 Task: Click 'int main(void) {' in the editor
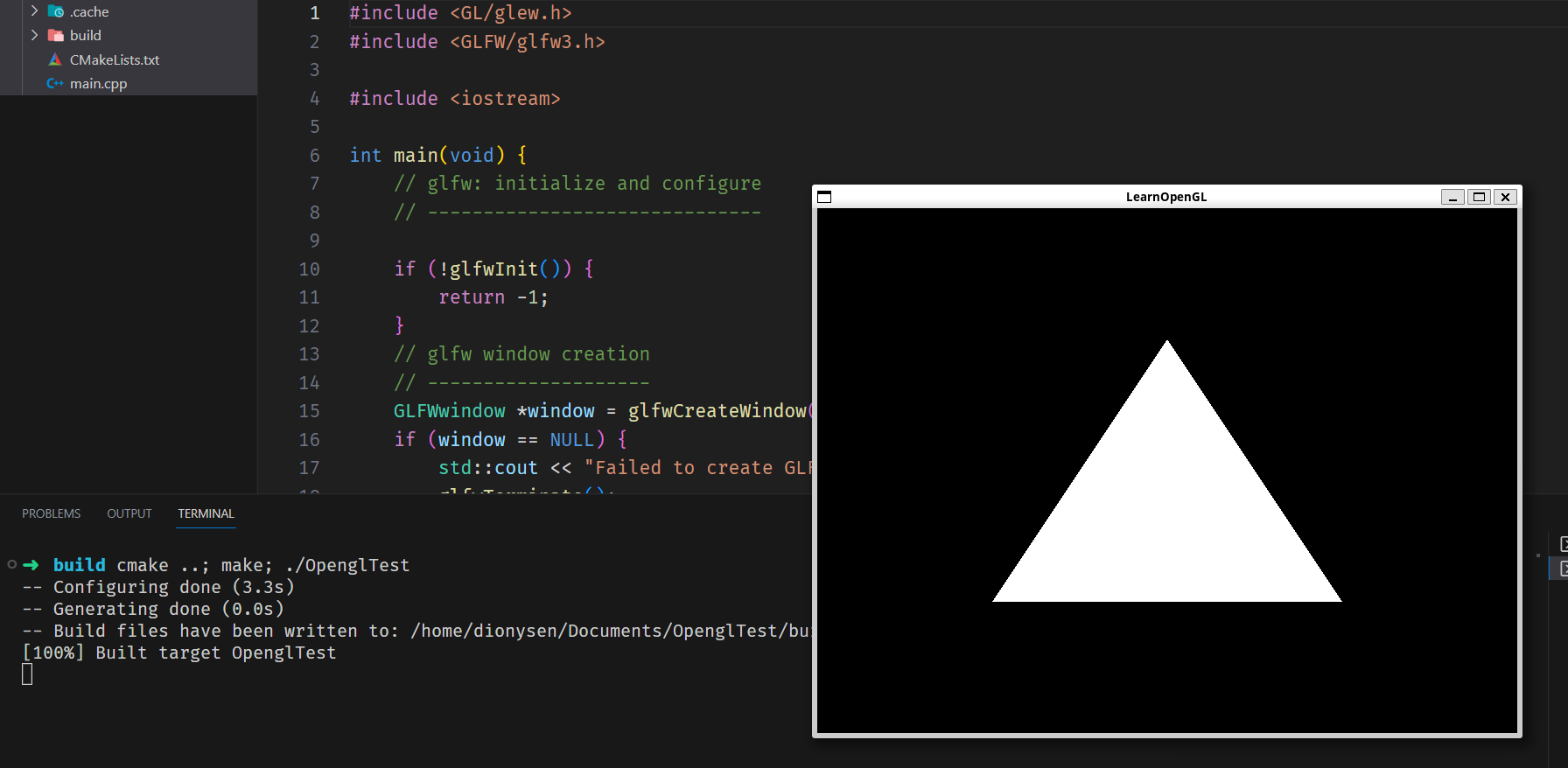point(438,156)
